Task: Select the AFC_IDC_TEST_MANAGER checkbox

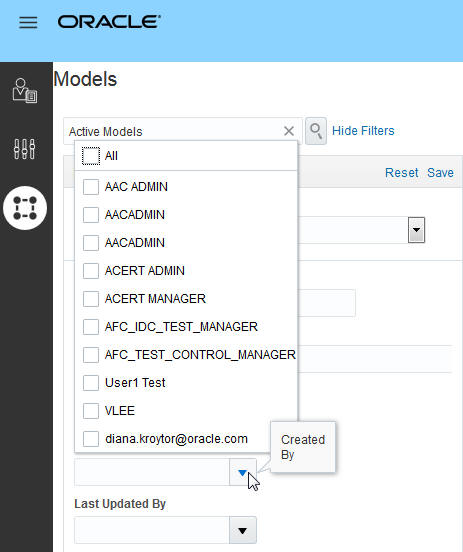Action: point(91,327)
